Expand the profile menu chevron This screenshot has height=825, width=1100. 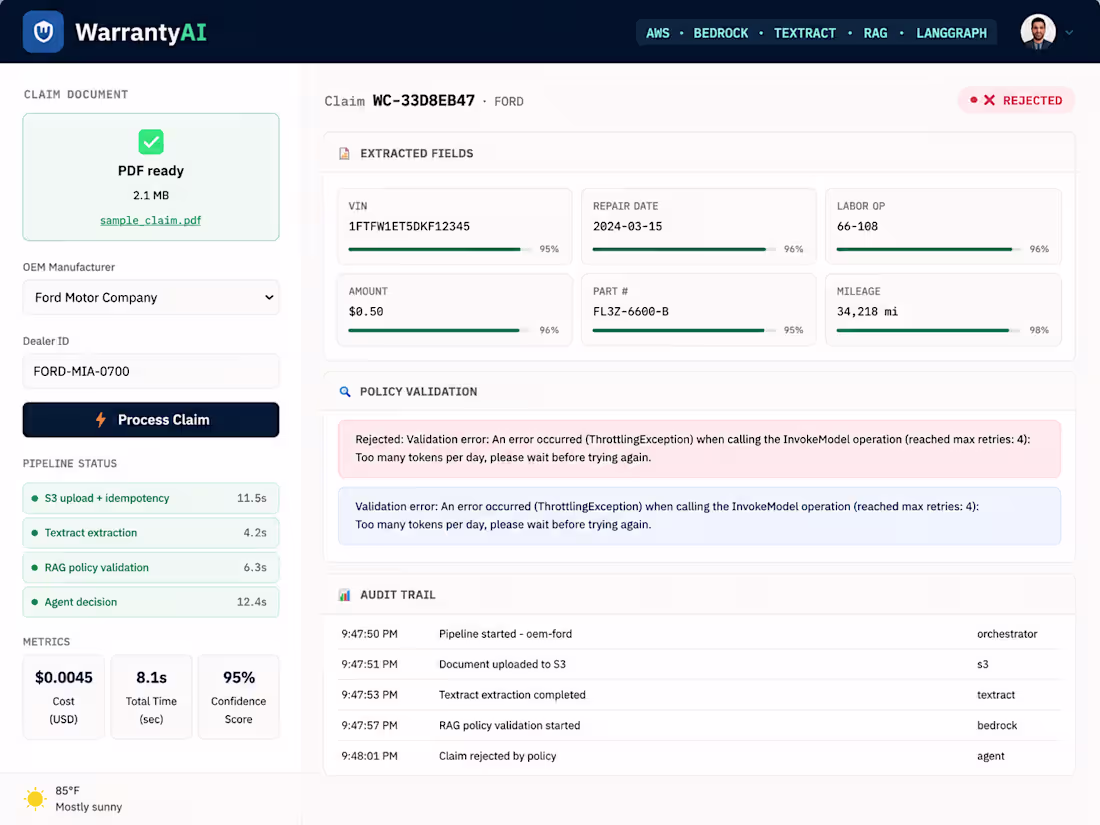click(x=1069, y=32)
